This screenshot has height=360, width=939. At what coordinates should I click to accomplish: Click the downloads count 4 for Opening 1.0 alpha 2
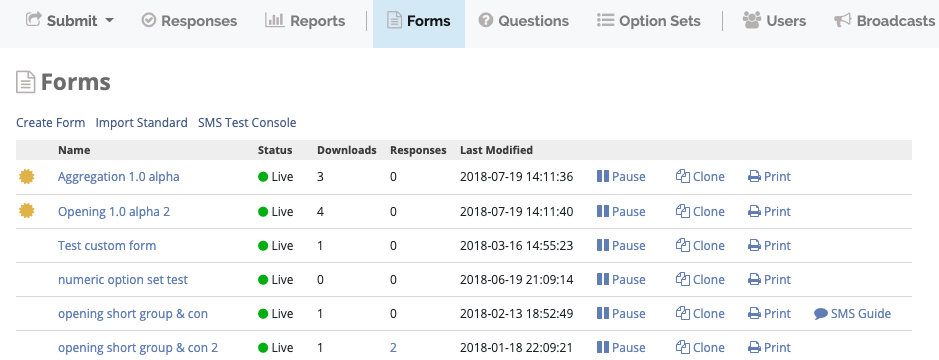[321, 211]
